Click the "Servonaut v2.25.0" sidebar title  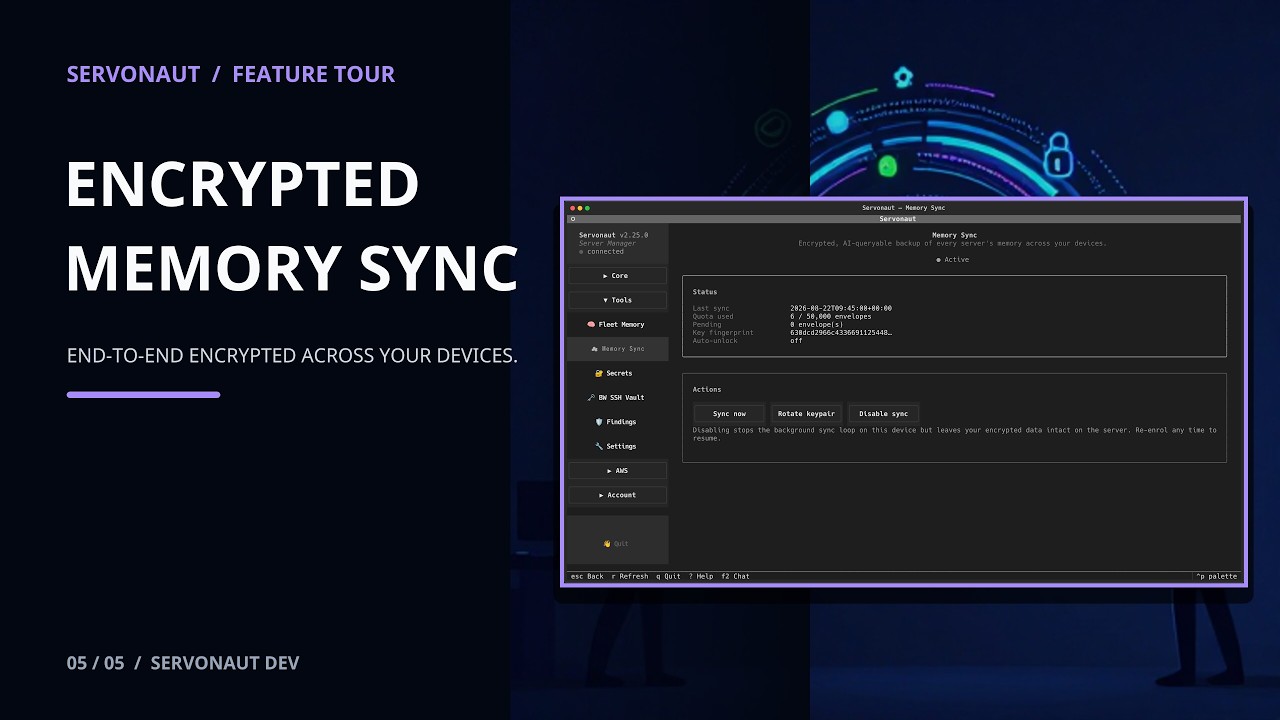[x=613, y=235]
